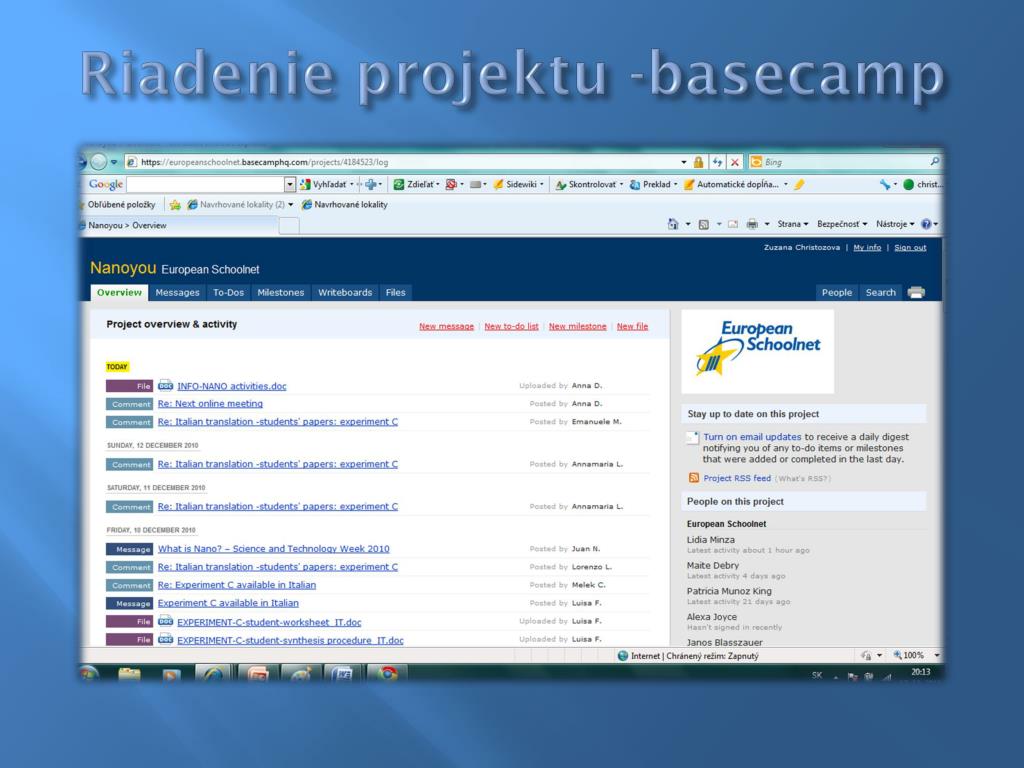Open a new browser tab button

click(x=289, y=226)
